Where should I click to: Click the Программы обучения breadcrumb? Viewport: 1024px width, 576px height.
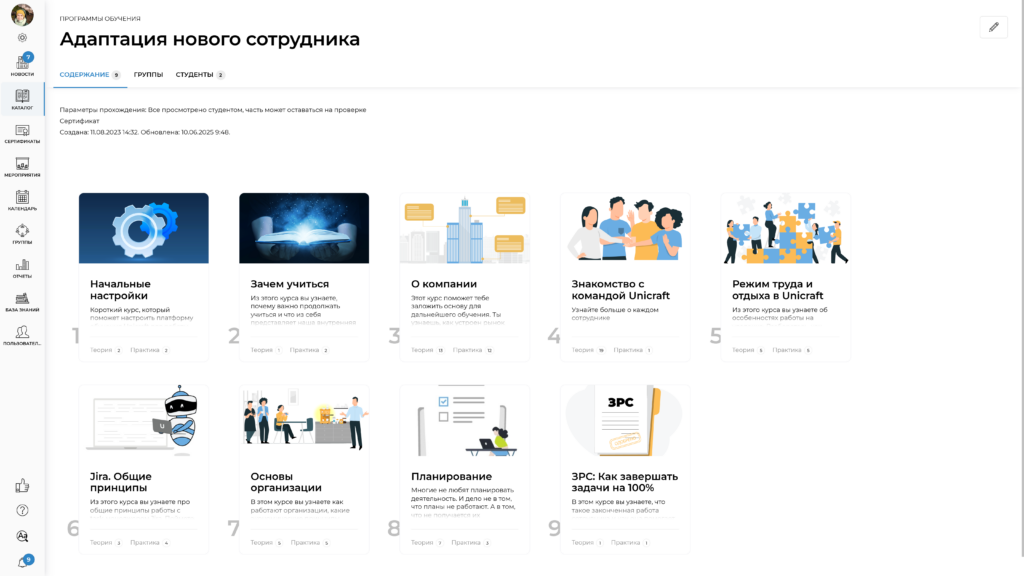(100, 19)
